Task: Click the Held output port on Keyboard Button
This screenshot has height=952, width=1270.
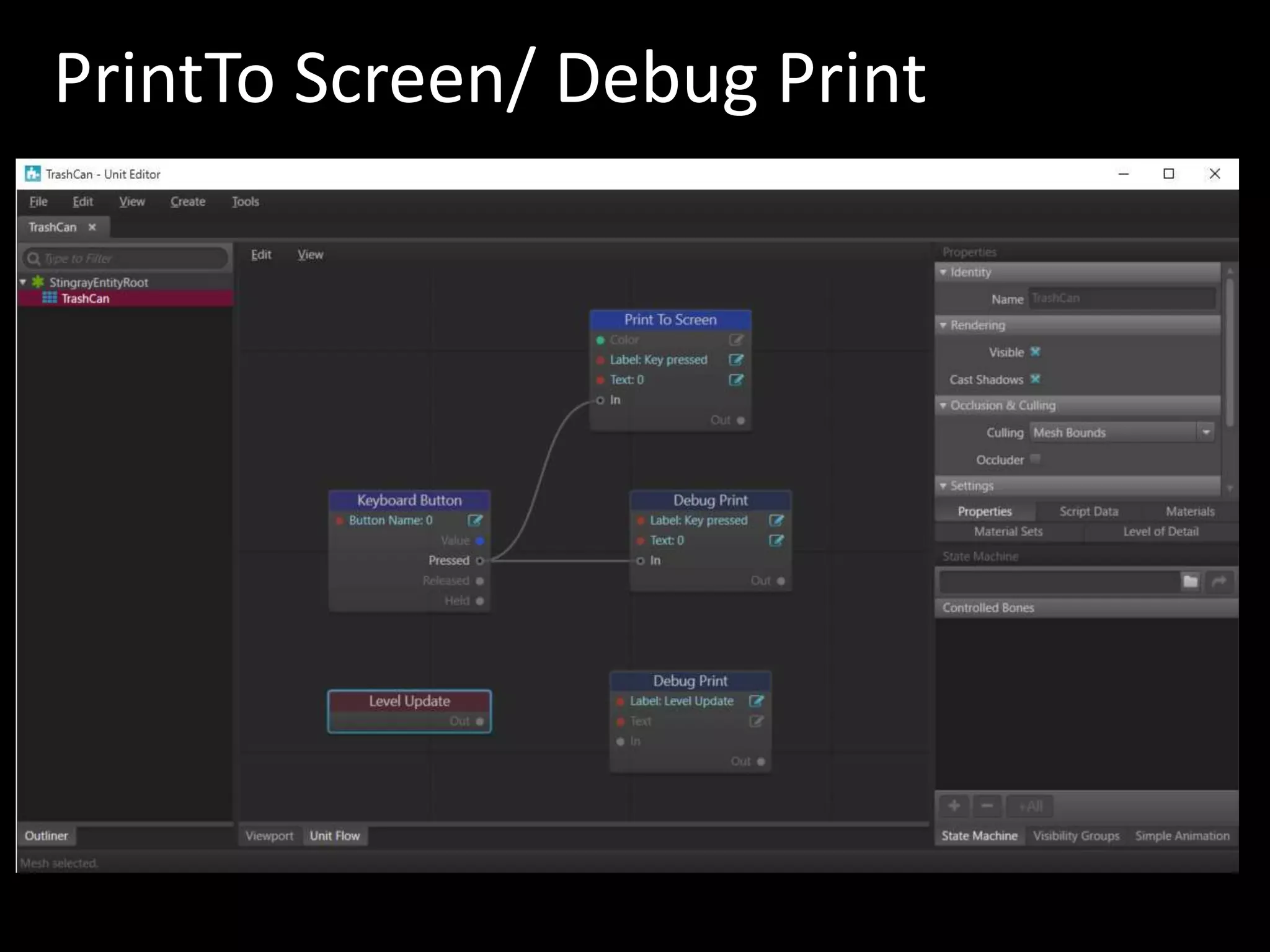Action: (x=480, y=601)
